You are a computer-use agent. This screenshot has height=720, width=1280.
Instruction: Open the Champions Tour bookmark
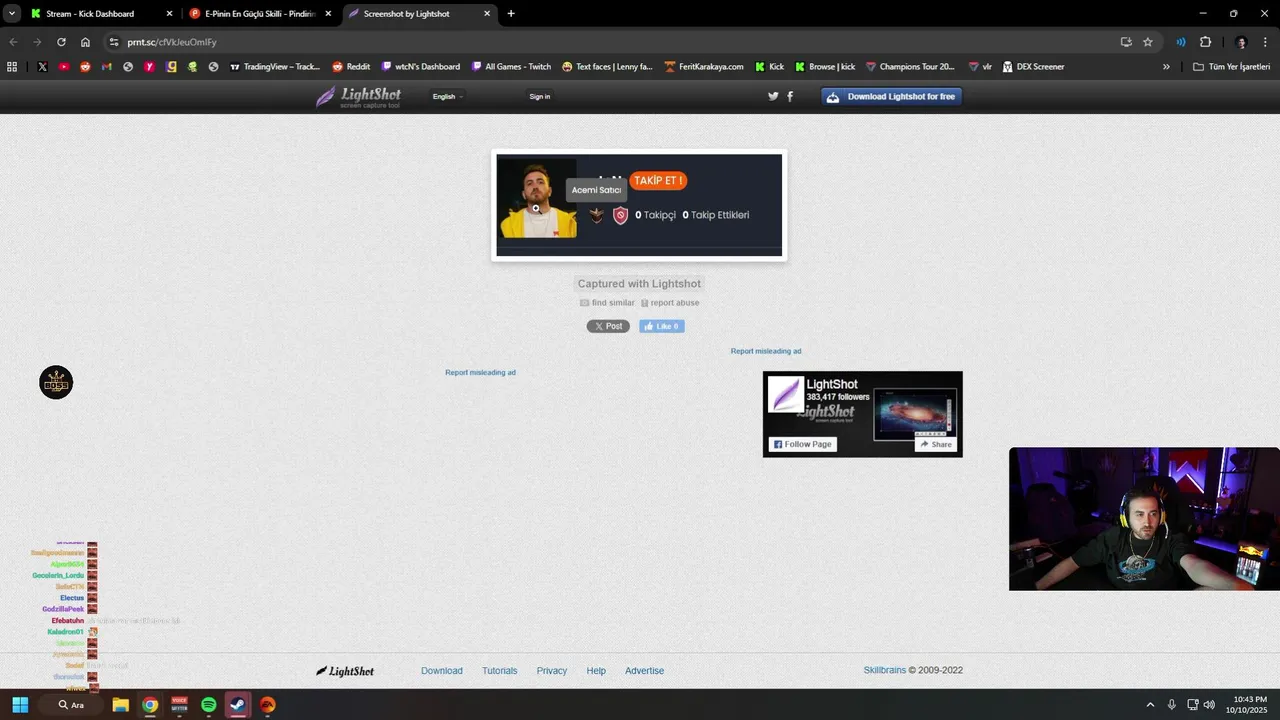[910, 67]
